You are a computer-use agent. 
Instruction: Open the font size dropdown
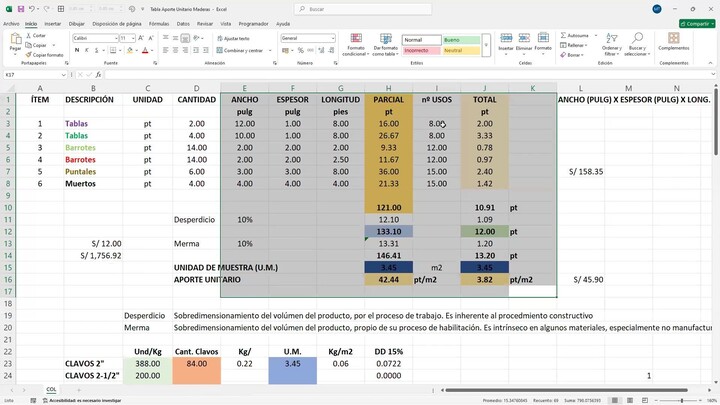coord(133,38)
